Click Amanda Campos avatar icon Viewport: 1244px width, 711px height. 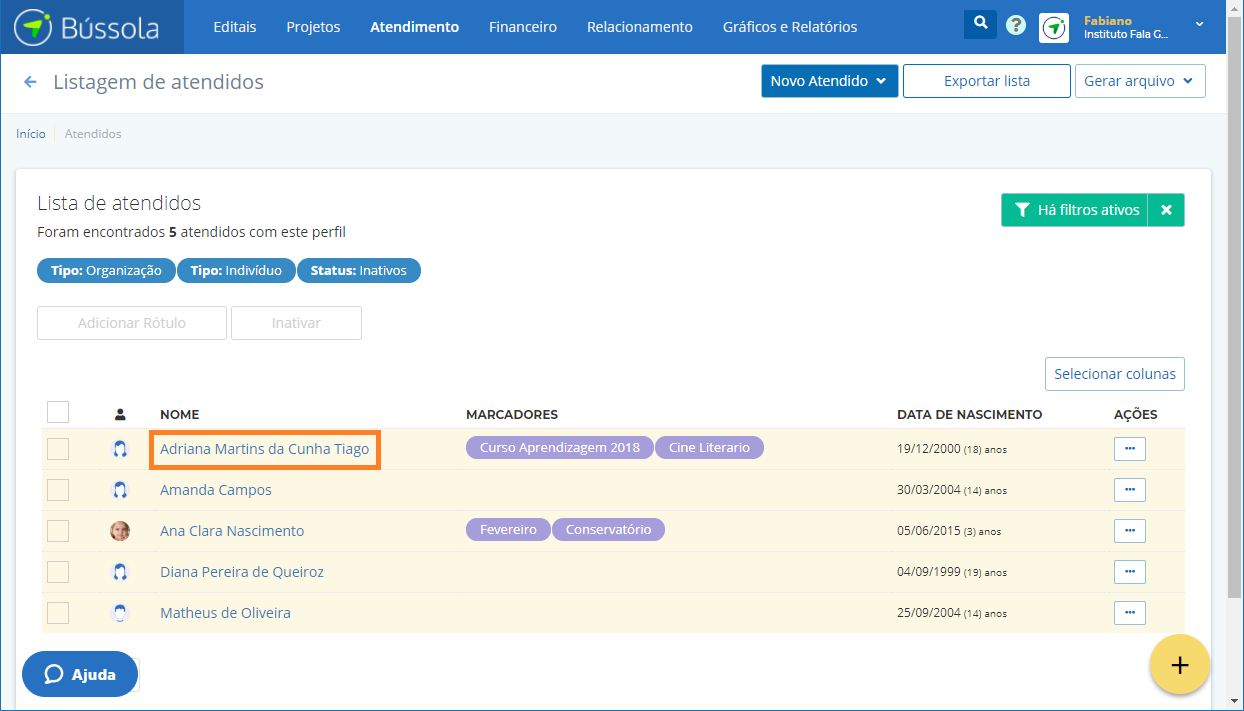click(120, 490)
